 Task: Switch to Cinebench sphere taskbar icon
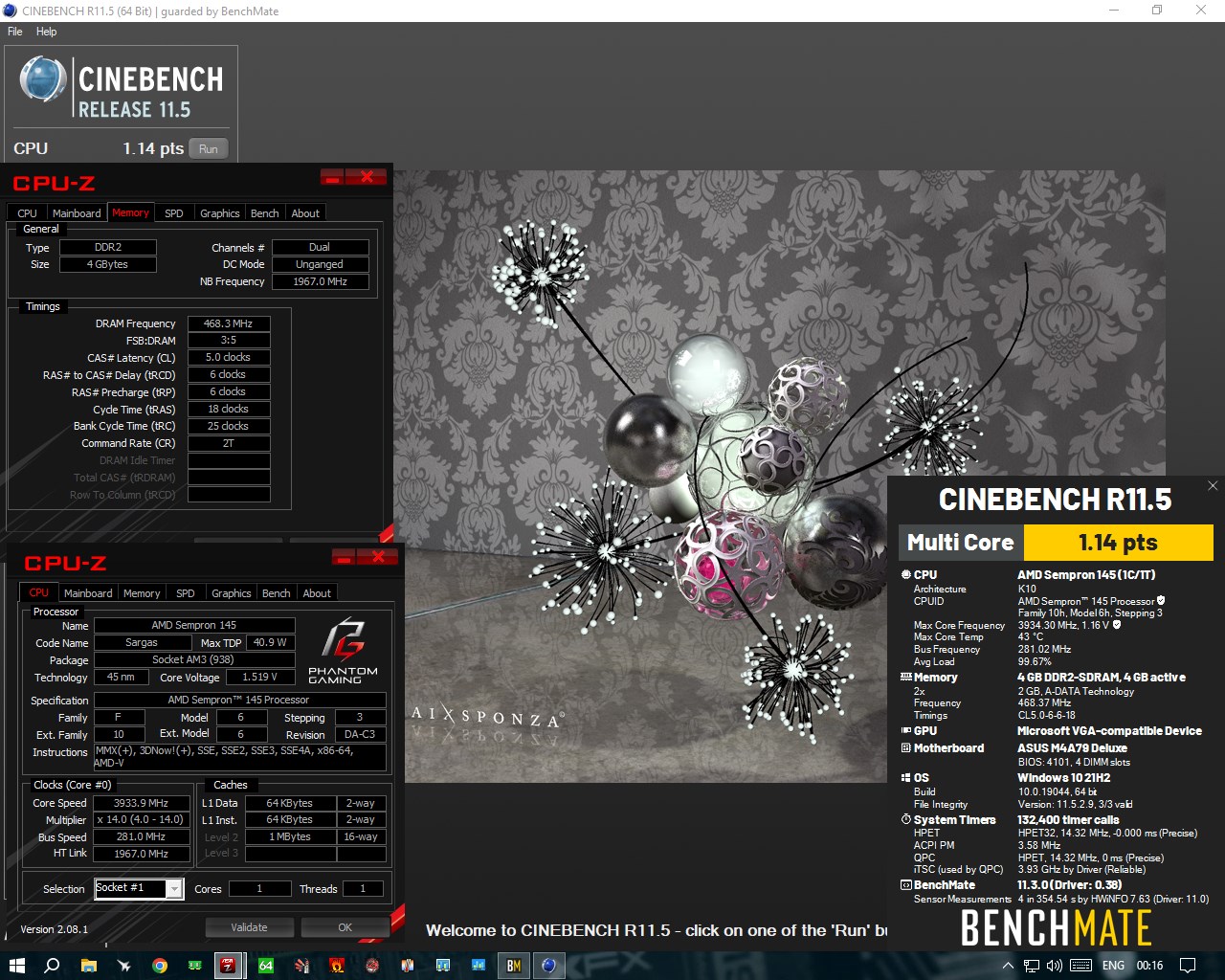[548, 966]
